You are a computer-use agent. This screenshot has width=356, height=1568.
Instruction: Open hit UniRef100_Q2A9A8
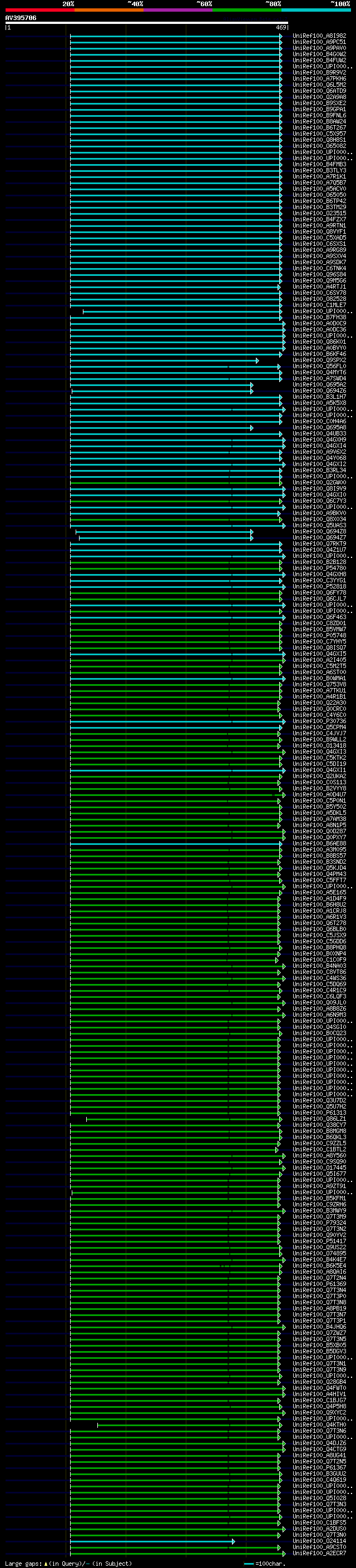[x=319, y=97]
